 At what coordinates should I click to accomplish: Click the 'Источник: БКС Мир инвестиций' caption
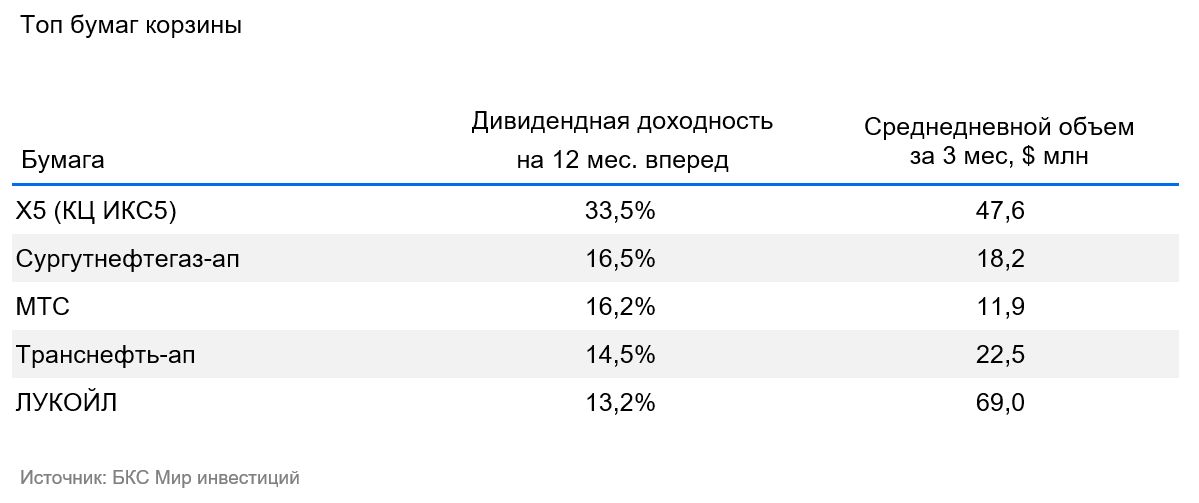[160, 478]
